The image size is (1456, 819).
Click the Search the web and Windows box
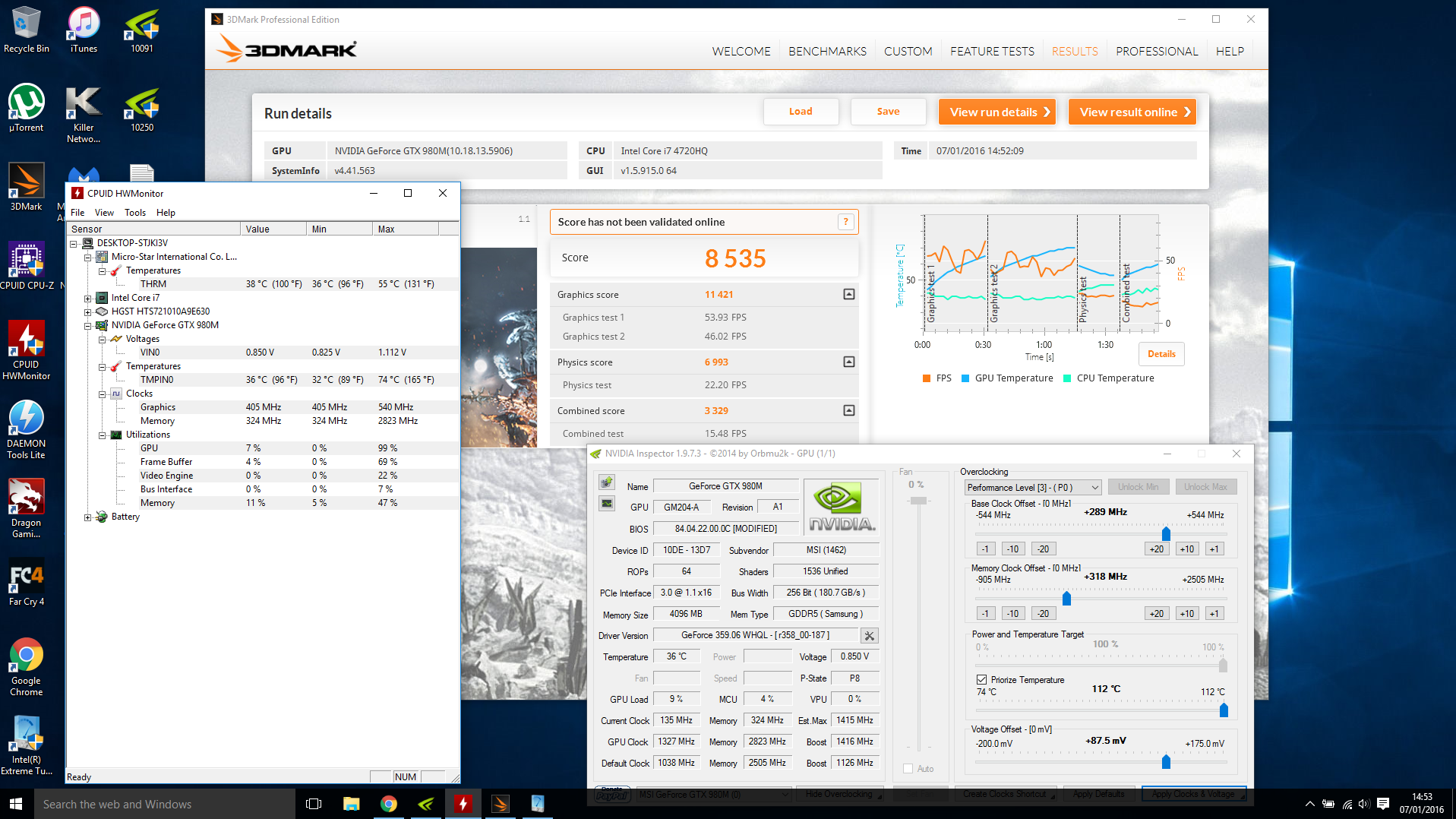coord(165,804)
